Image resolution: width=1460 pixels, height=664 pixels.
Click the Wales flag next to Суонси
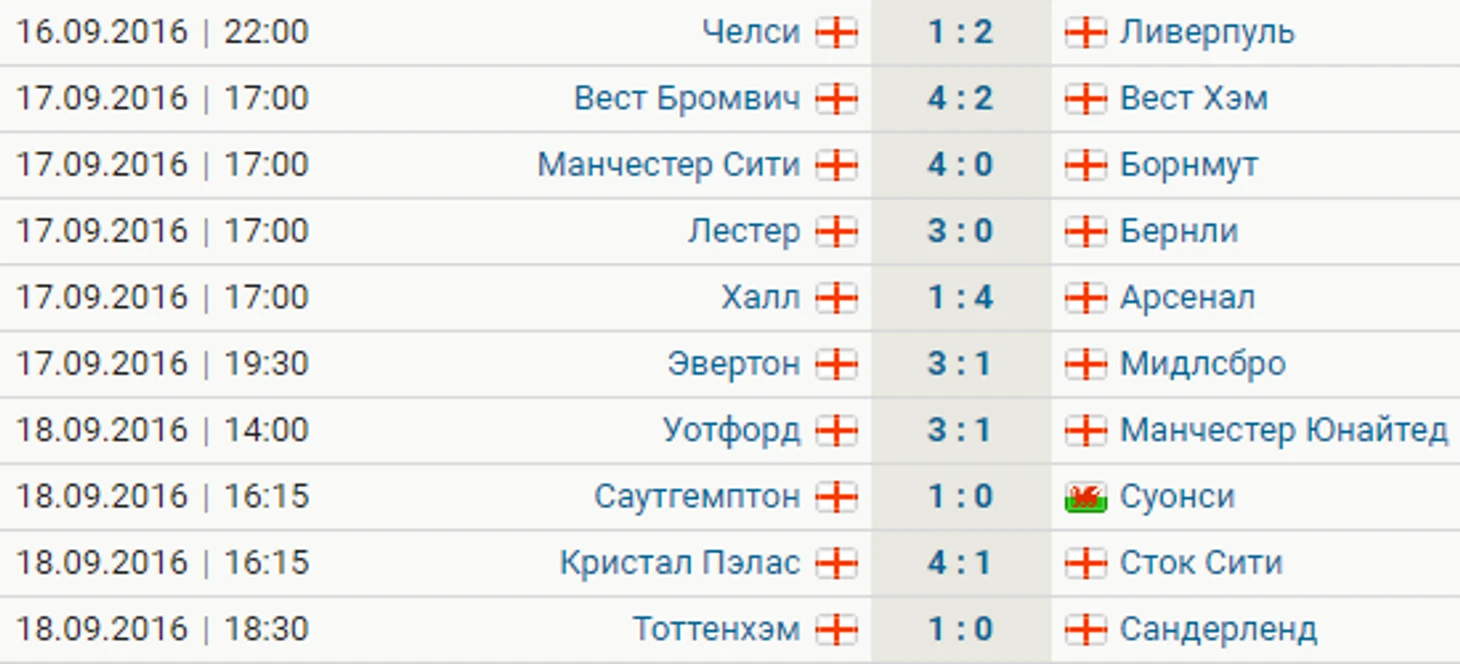point(1086,497)
